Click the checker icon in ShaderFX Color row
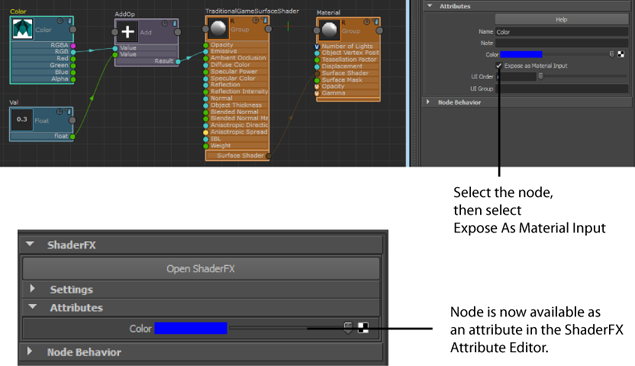The height and width of the screenshot is (366, 635). tap(363, 328)
